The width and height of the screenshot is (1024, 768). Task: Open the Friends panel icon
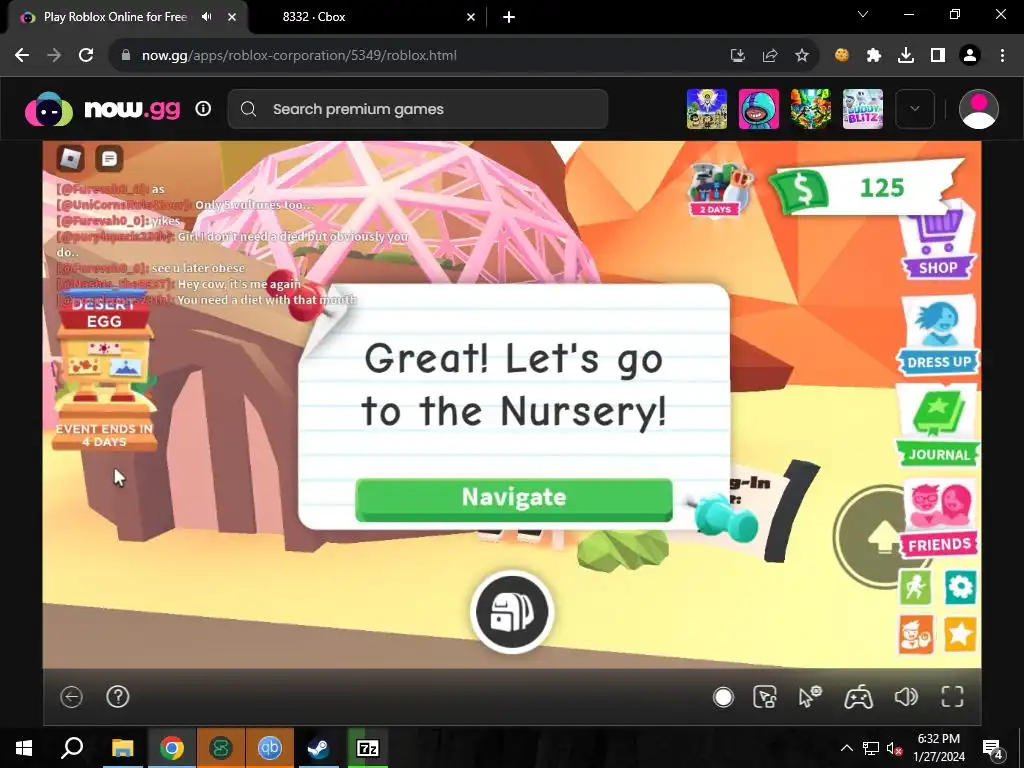[x=939, y=519]
